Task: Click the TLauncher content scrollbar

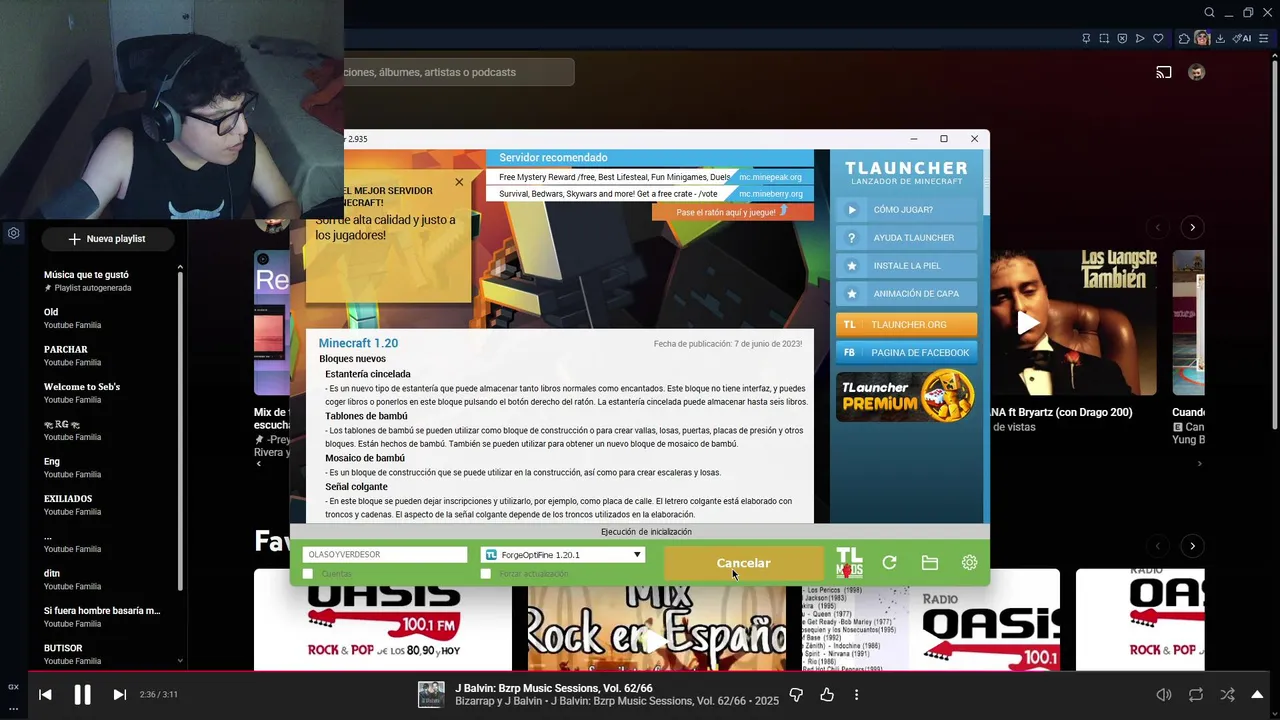Action: click(x=986, y=185)
